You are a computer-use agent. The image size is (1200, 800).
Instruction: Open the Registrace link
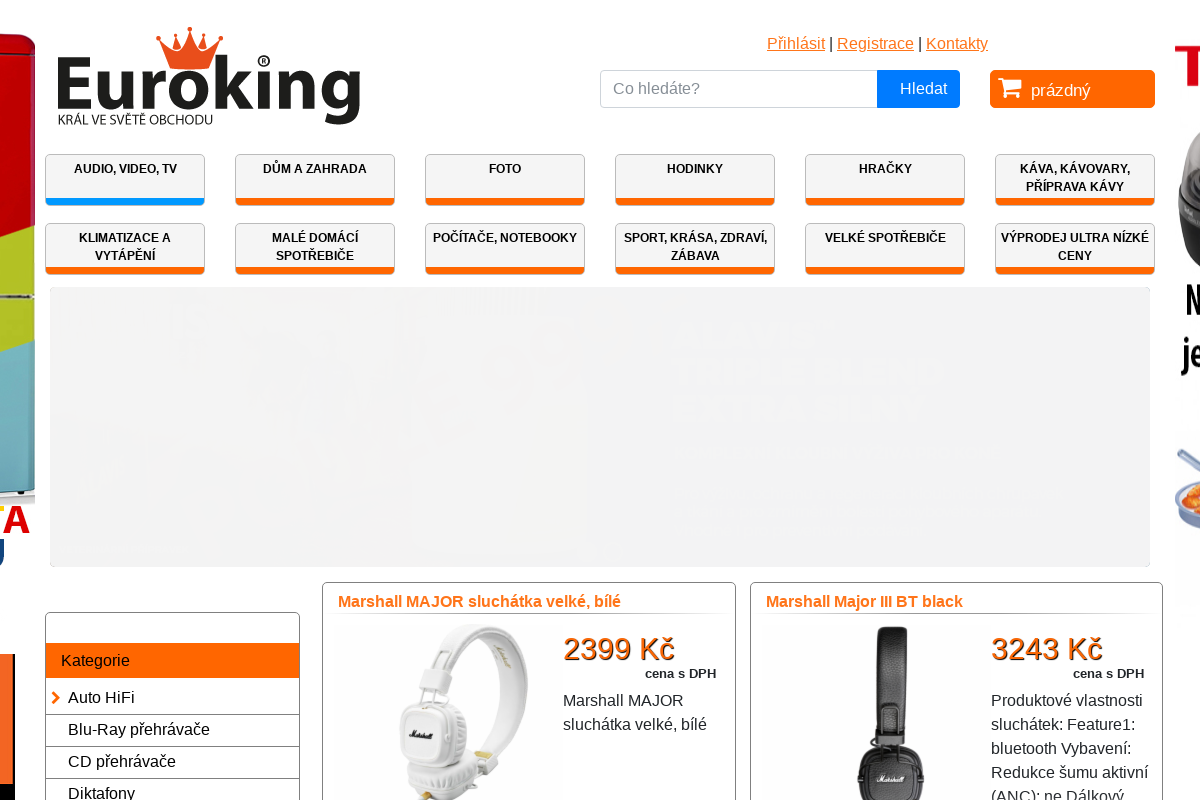[875, 44]
